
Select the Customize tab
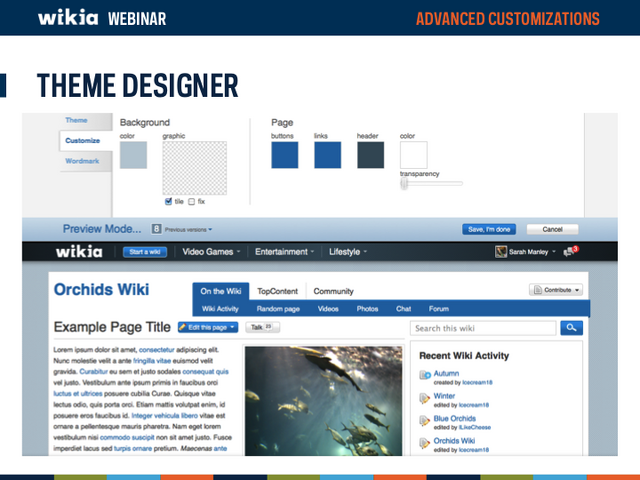pyautogui.click(x=82, y=140)
